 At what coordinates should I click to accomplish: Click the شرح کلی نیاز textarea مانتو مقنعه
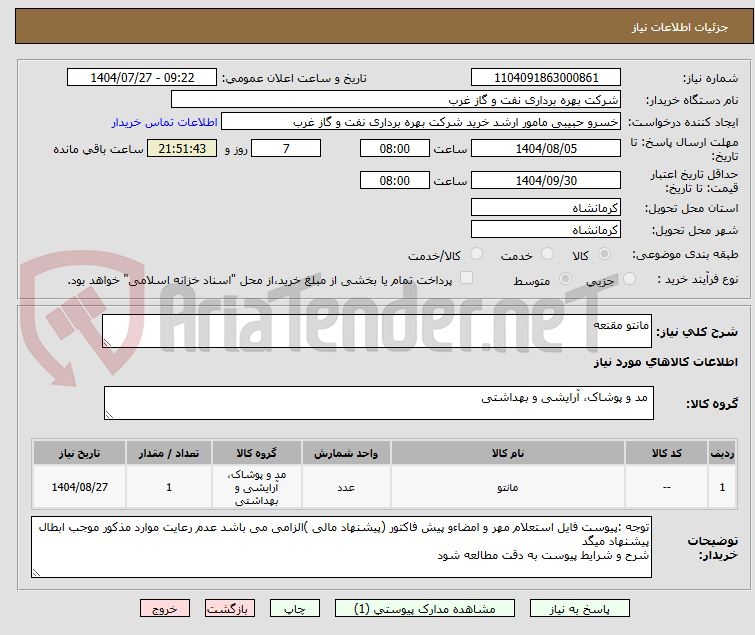377,331
